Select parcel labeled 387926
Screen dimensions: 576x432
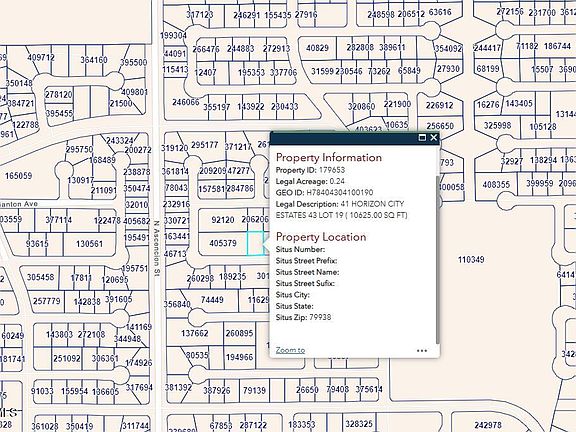coord(217,390)
